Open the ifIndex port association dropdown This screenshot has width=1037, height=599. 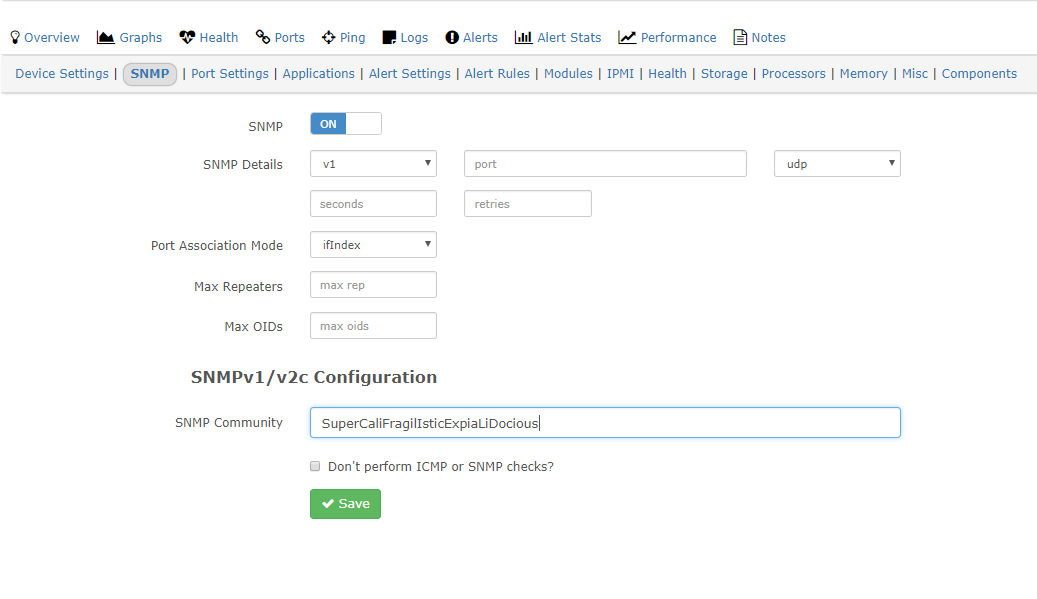[374, 245]
